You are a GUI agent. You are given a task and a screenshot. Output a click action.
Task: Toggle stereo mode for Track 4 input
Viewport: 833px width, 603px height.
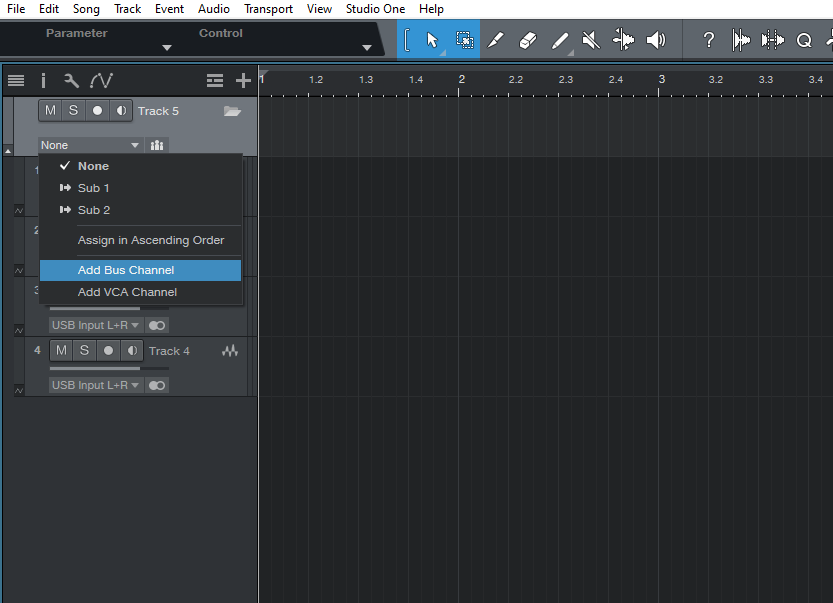[157, 385]
